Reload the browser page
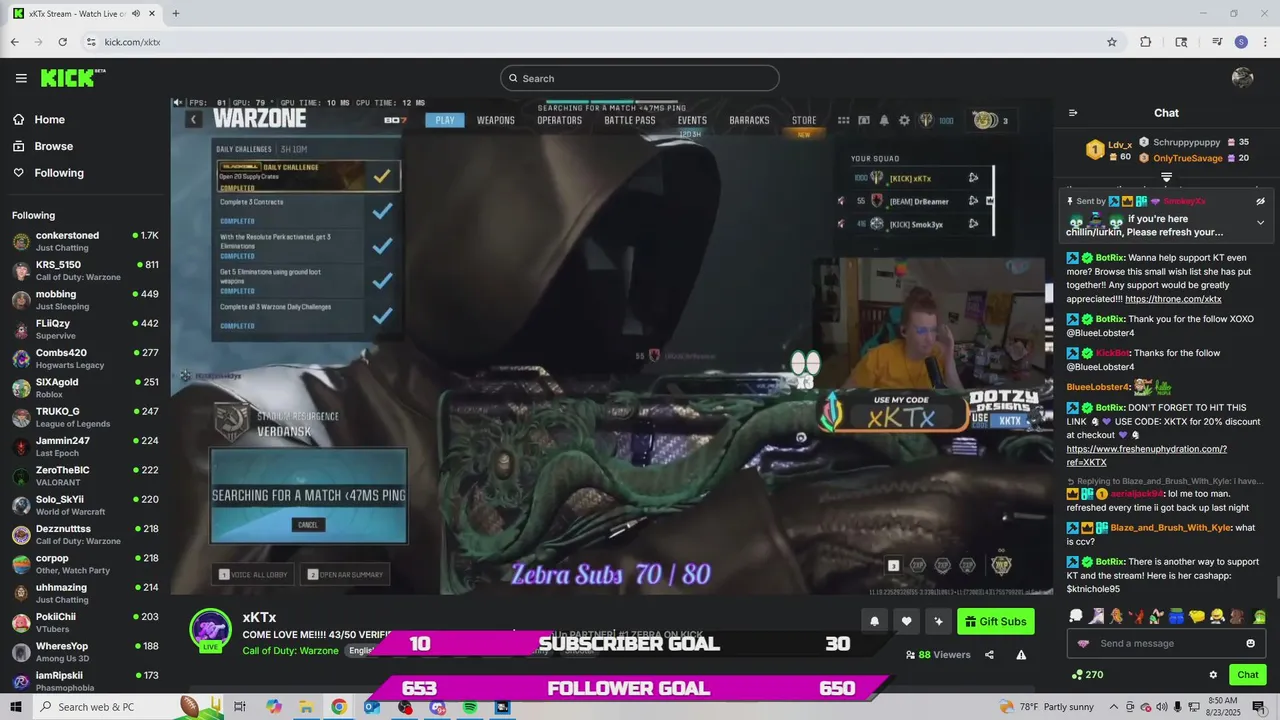Screen dimensions: 1280x720 pos(62,42)
